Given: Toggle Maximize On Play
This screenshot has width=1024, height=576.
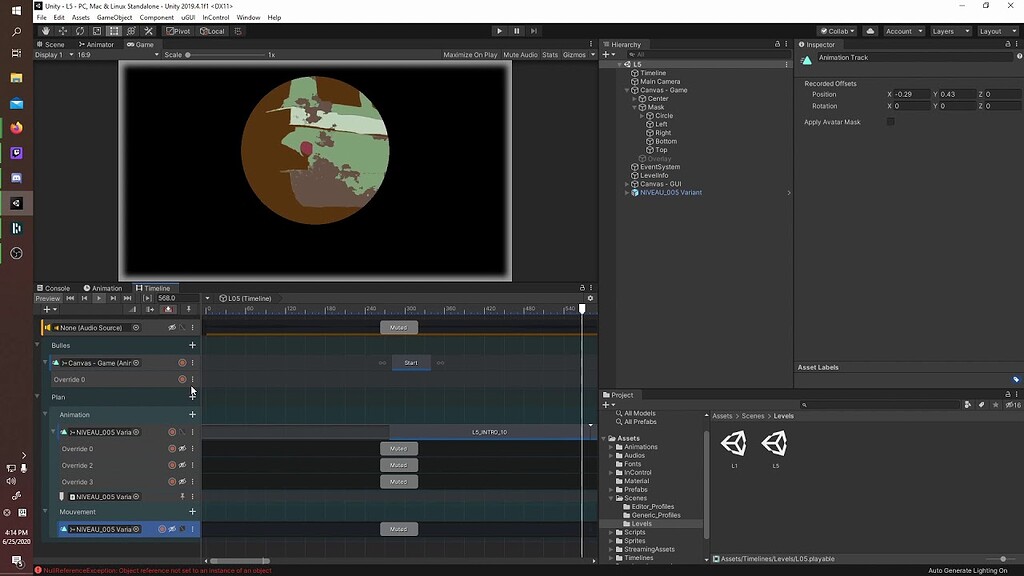Looking at the screenshot, I should (x=470, y=55).
